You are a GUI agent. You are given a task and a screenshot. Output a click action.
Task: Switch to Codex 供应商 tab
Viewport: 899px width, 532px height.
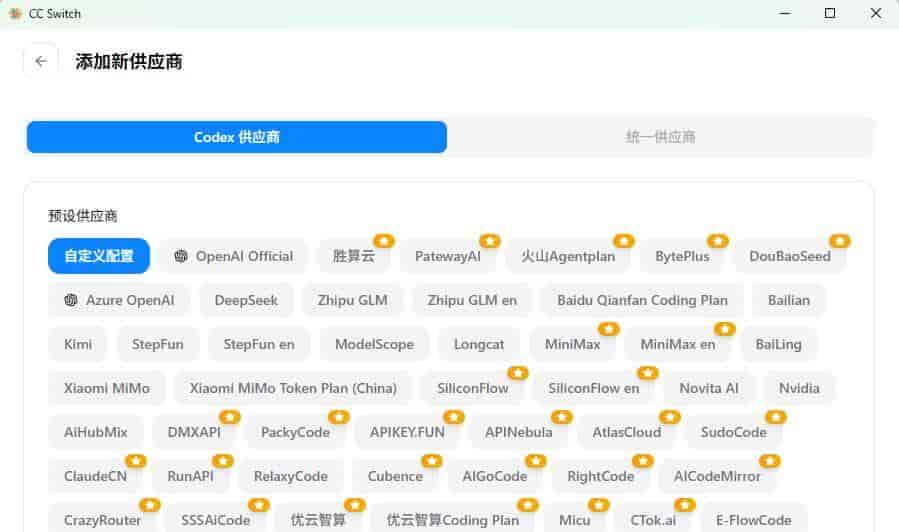point(237,137)
